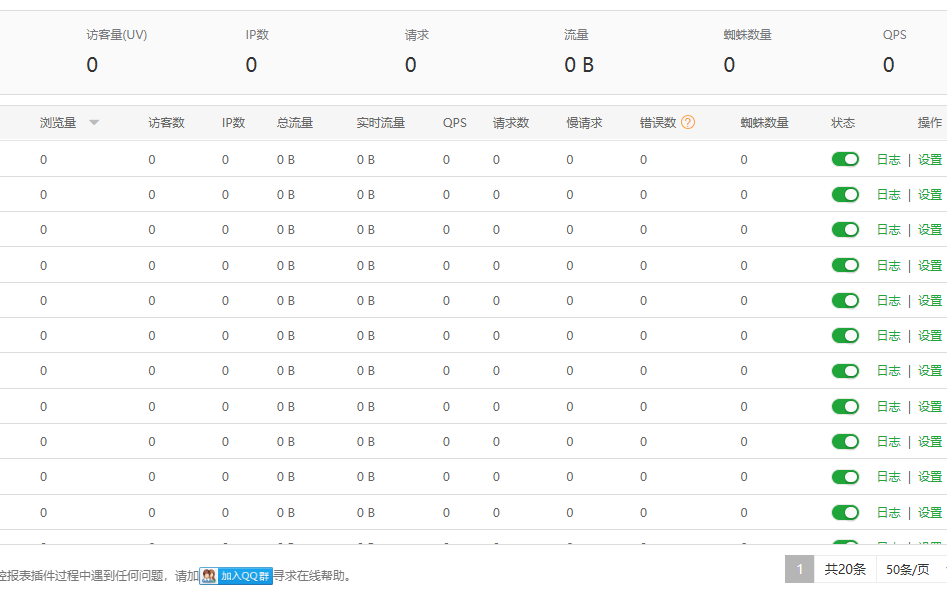The image size is (947, 597).
Task: Toggle the sixth row's green status switch
Action: click(845, 335)
